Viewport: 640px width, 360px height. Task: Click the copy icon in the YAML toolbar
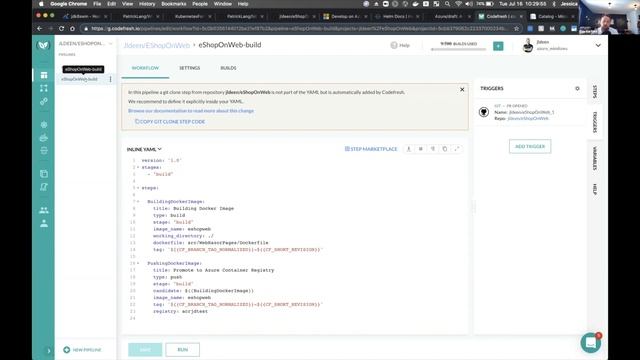coord(445,149)
